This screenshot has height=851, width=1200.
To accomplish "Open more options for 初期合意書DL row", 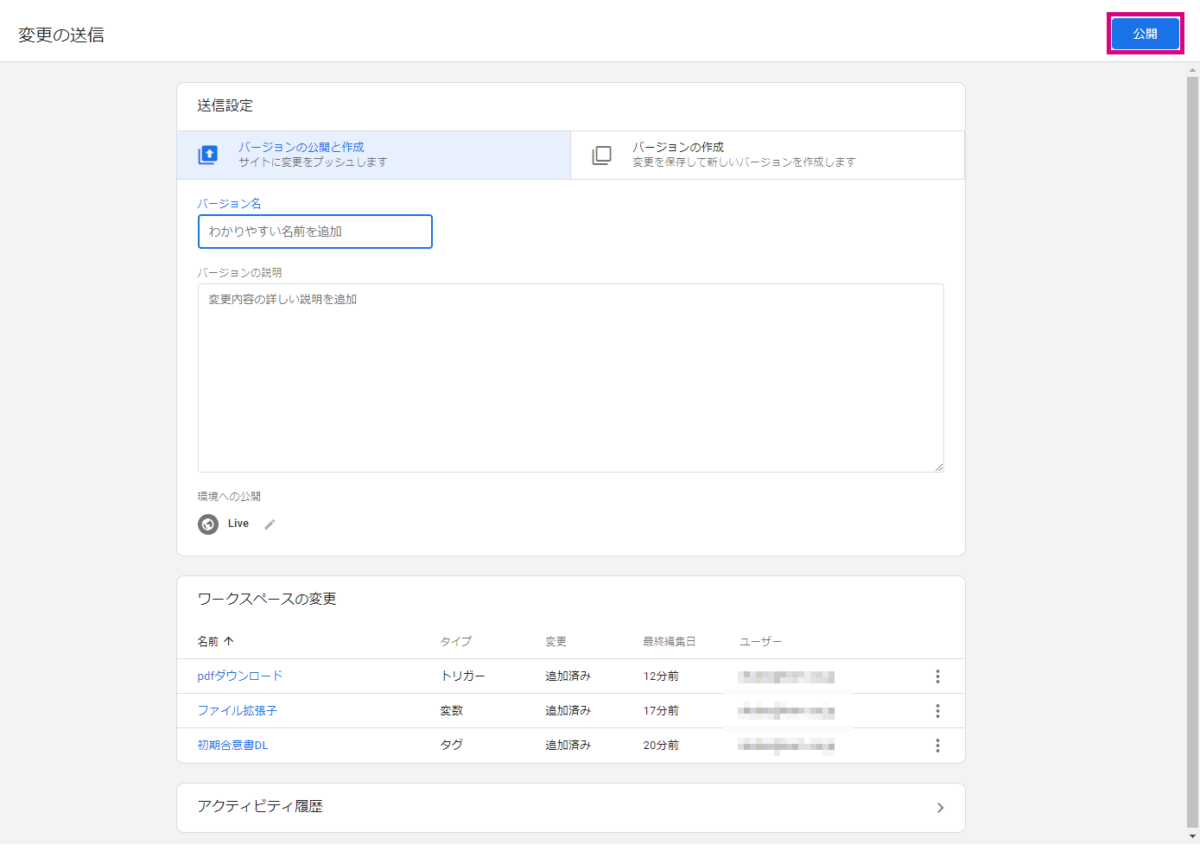I will pyautogui.click(x=938, y=745).
